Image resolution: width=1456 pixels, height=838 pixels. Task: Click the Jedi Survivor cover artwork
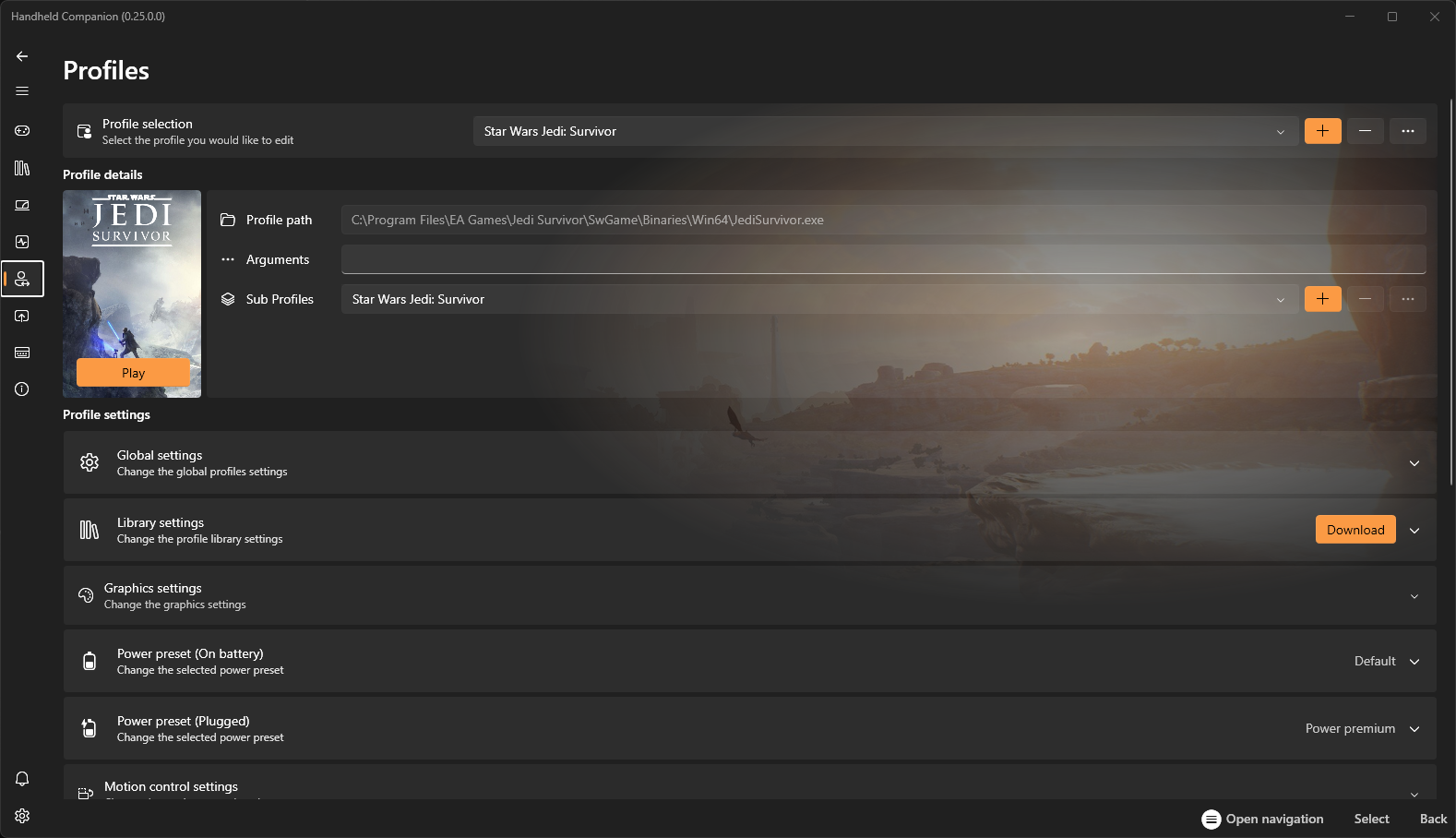[x=132, y=293]
